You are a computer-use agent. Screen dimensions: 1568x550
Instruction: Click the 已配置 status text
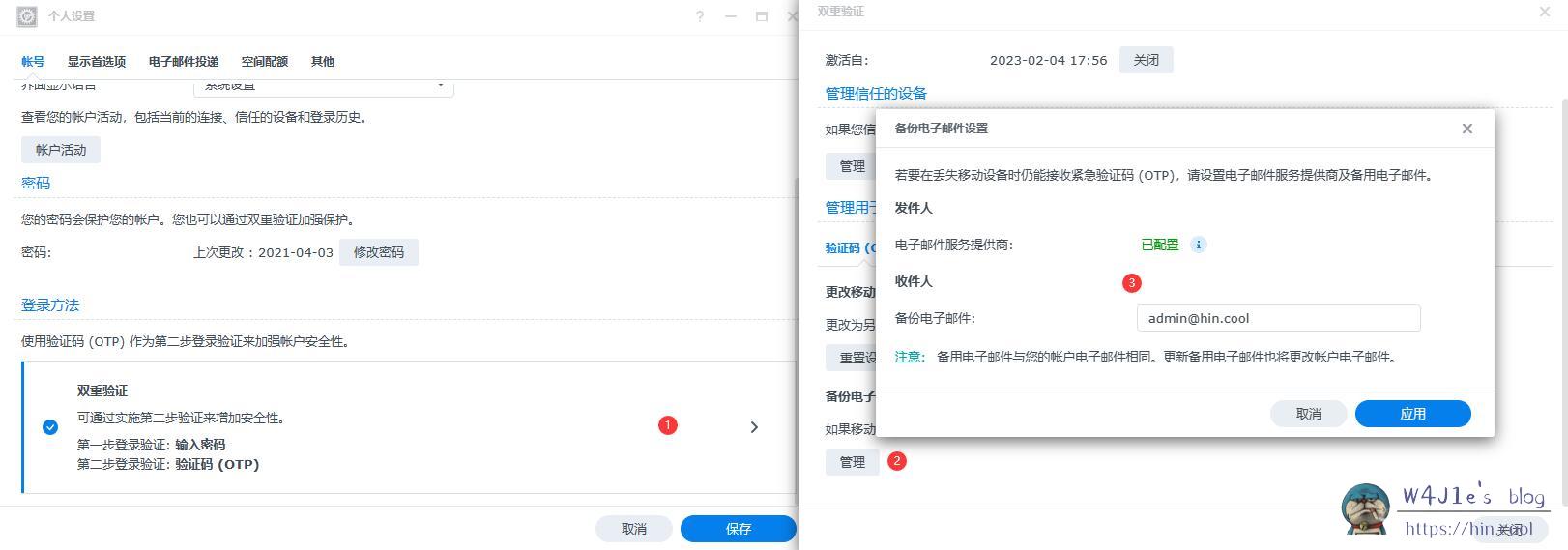pos(1160,245)
